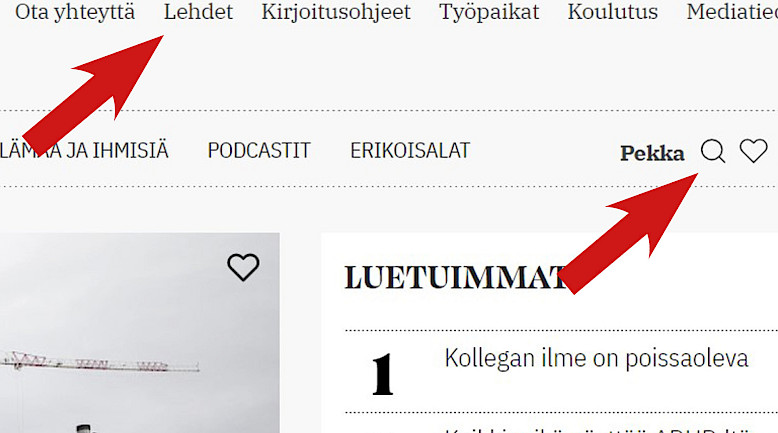Save the crane photo article with heart icon

[x=243, y=267]
